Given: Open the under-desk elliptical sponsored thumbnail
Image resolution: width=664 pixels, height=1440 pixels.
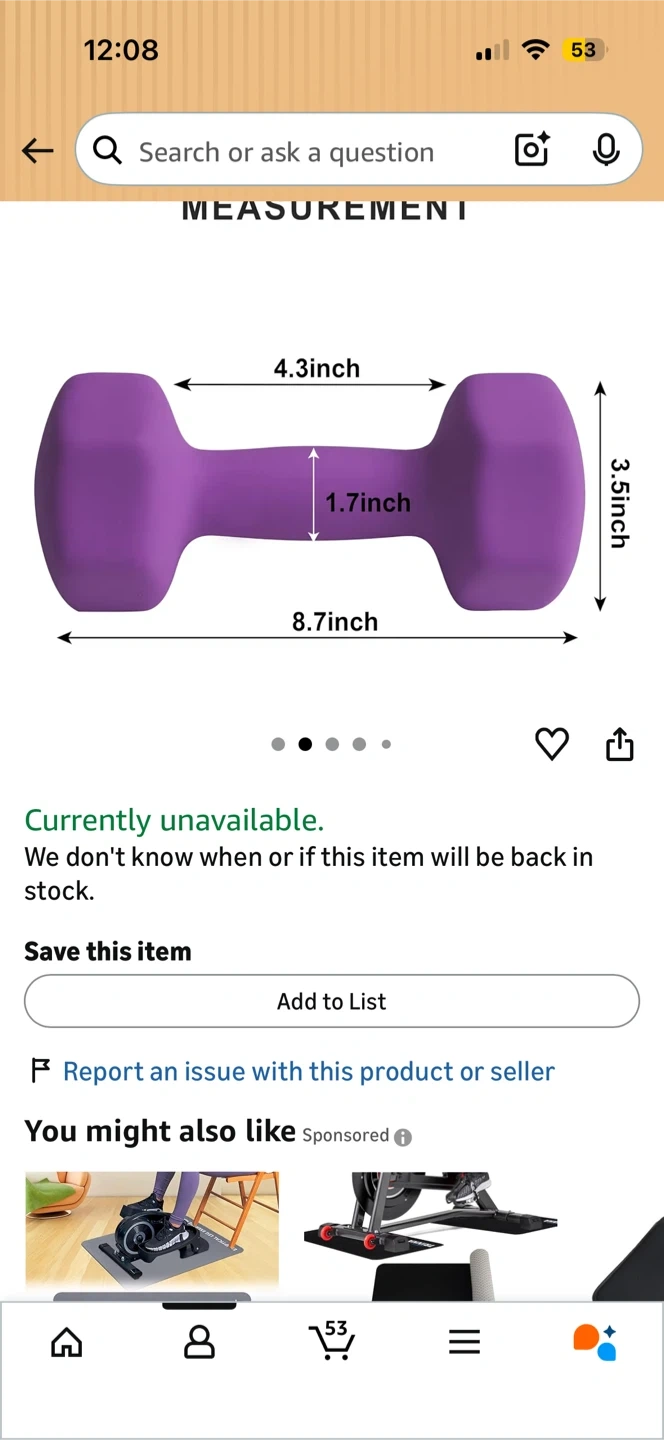Looking at the screenshot, I should (x=152, y=1232).
